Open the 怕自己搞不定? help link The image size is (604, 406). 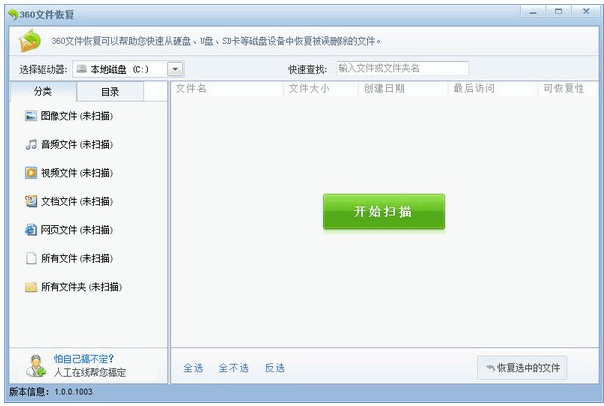84,359
